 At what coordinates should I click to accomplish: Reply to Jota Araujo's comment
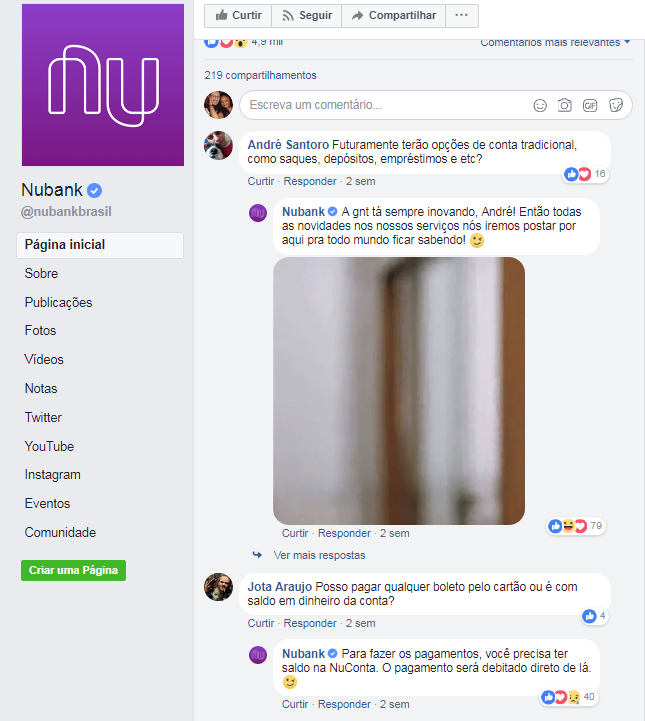click(310, 624)
